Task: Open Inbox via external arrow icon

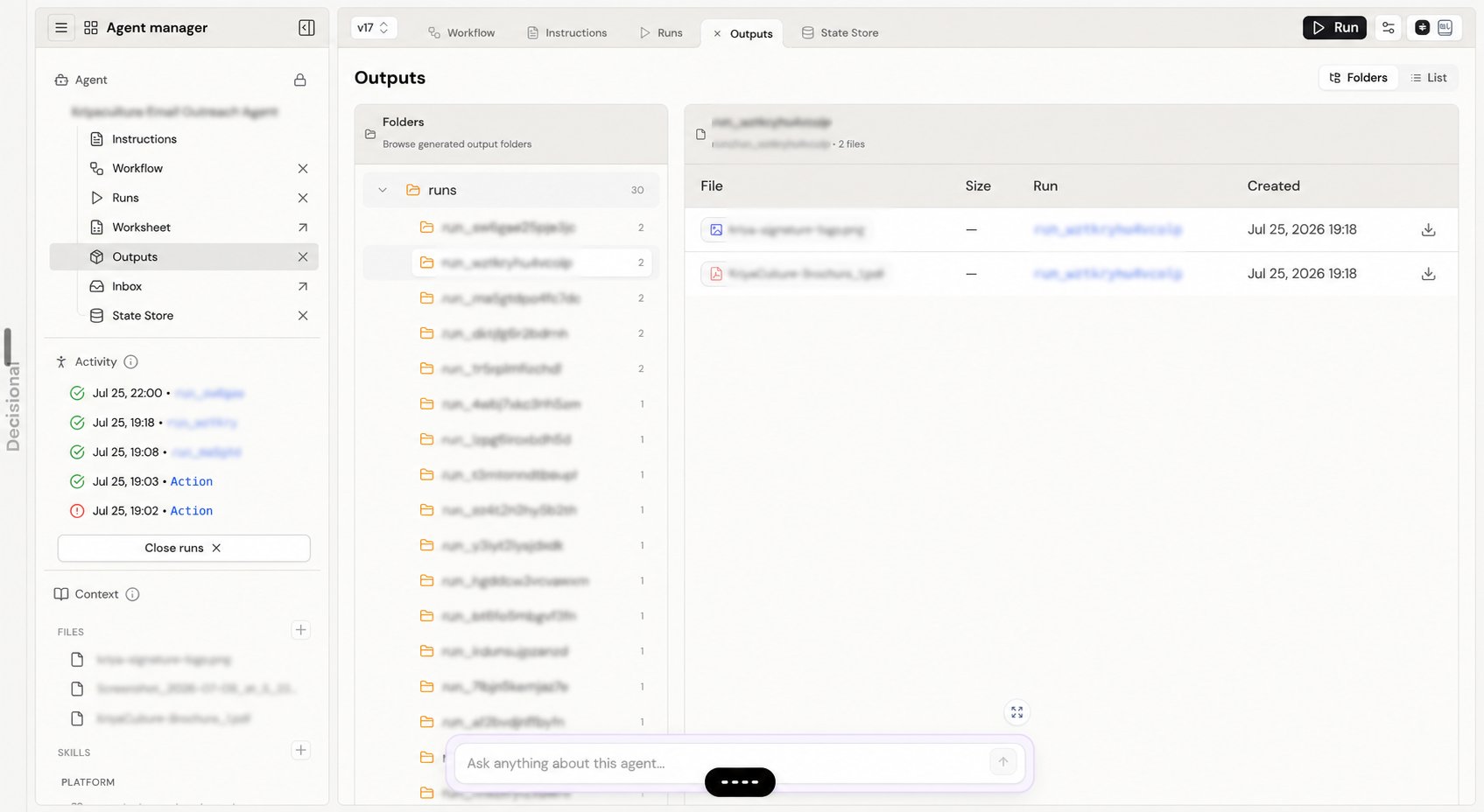Action: coord(303,286)
